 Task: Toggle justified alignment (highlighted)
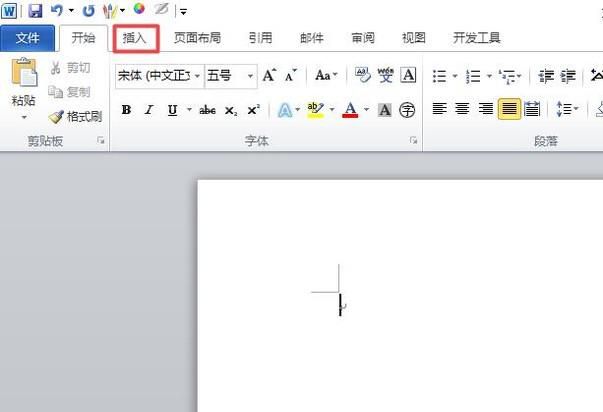coord(509,109)
